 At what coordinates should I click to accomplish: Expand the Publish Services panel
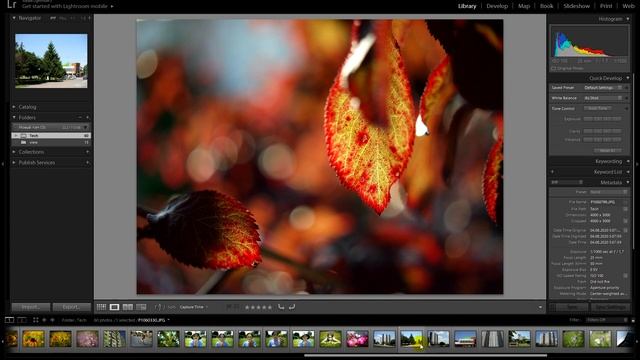14,162
